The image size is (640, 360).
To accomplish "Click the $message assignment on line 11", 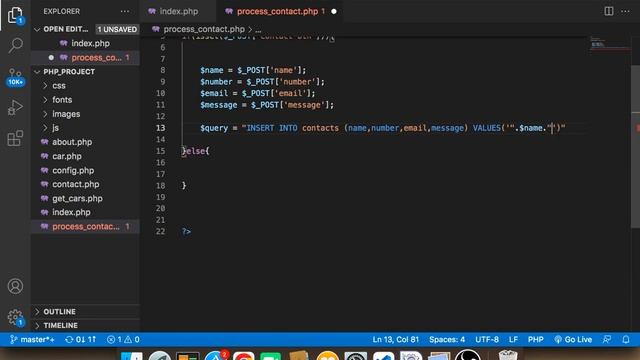I will click(x=267, y=105).
